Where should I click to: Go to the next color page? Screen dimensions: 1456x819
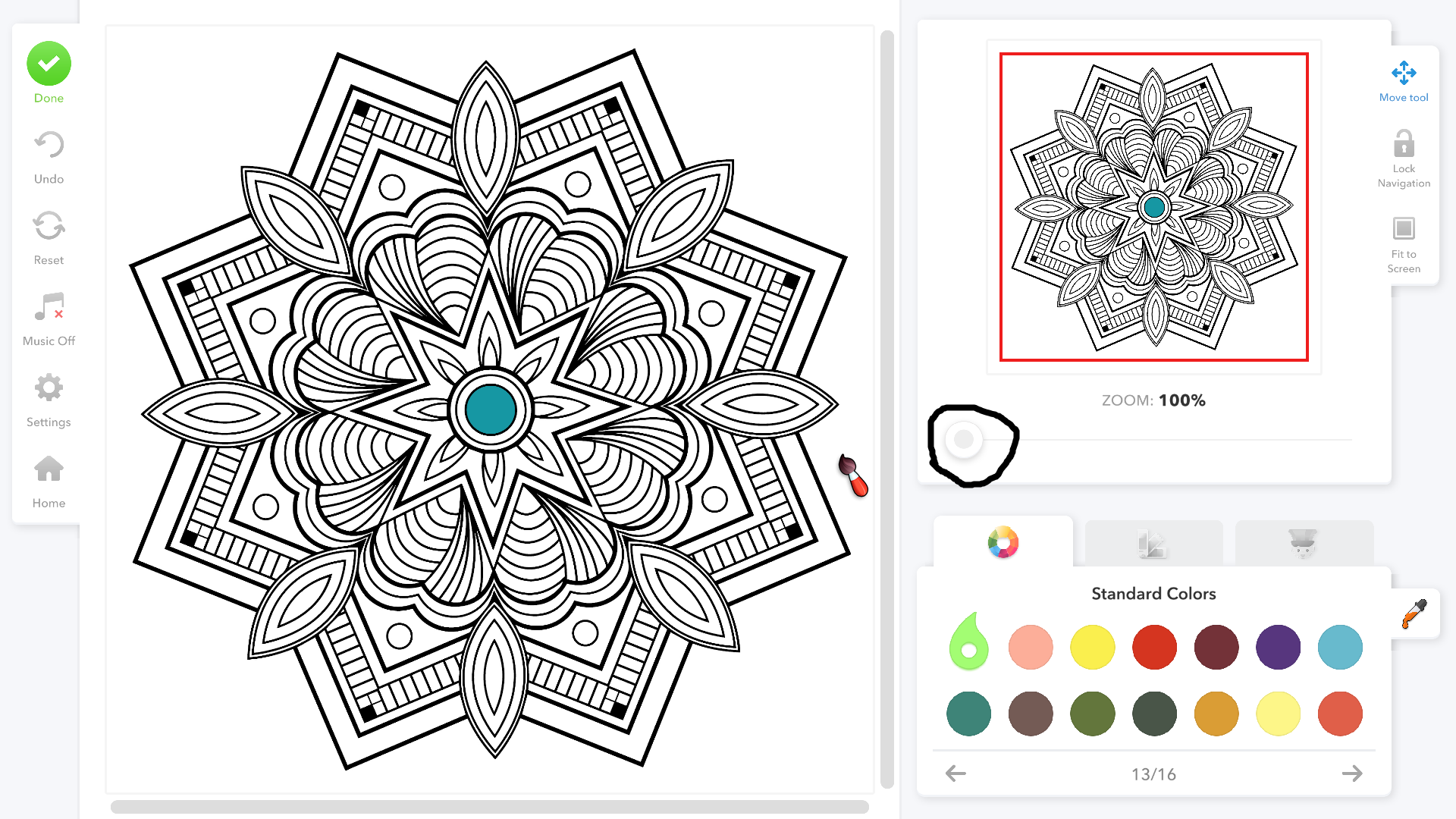(1351, 773)
